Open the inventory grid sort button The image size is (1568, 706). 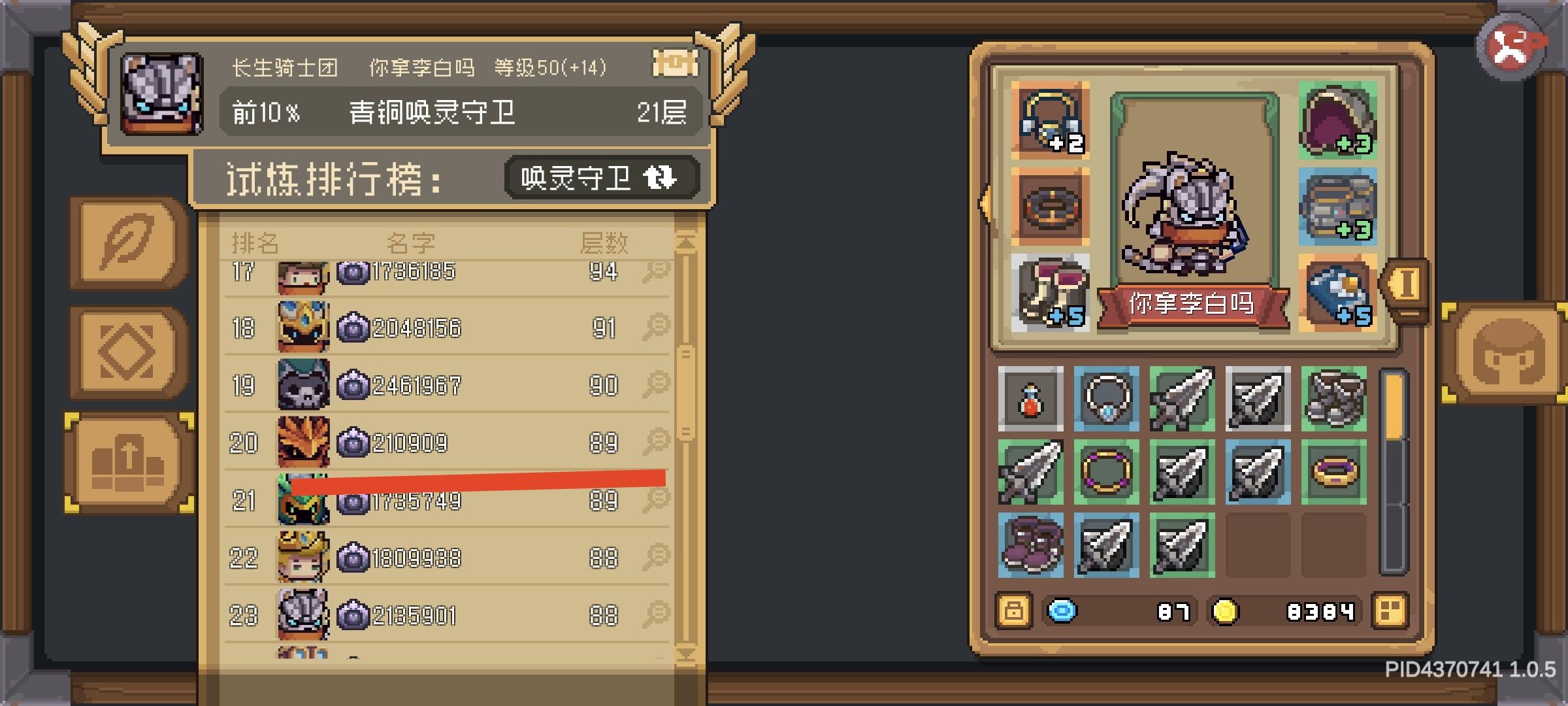click(x=1389, y=611)
